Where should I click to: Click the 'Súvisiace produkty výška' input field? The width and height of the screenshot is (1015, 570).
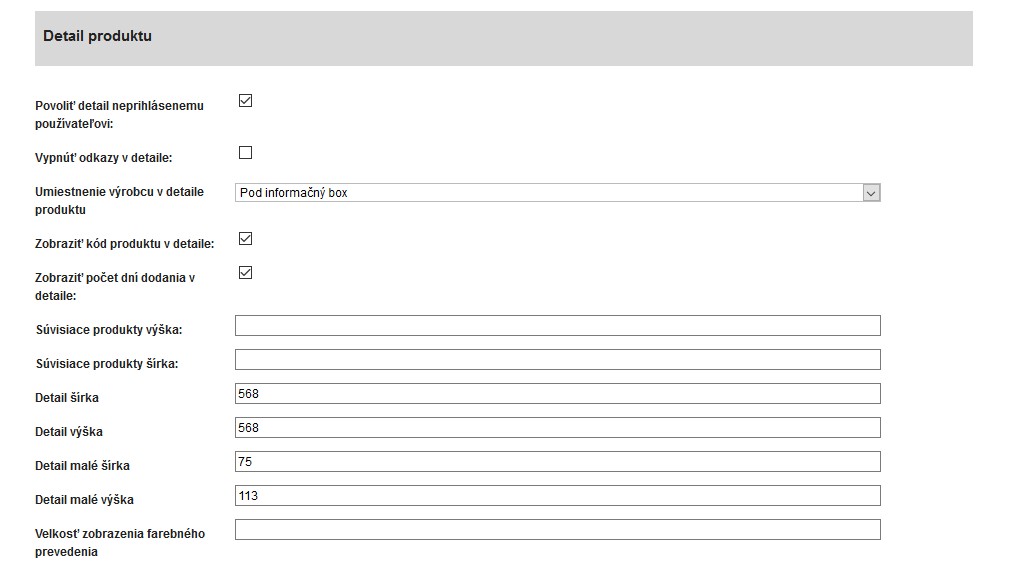(x=557, y=326)
